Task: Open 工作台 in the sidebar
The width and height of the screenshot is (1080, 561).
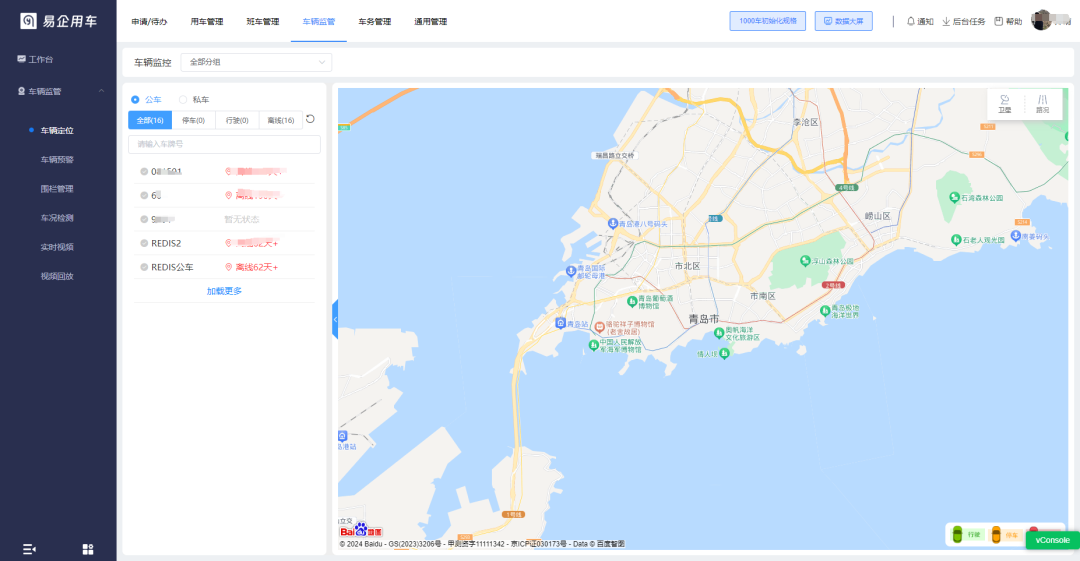Action: point(35,59)
